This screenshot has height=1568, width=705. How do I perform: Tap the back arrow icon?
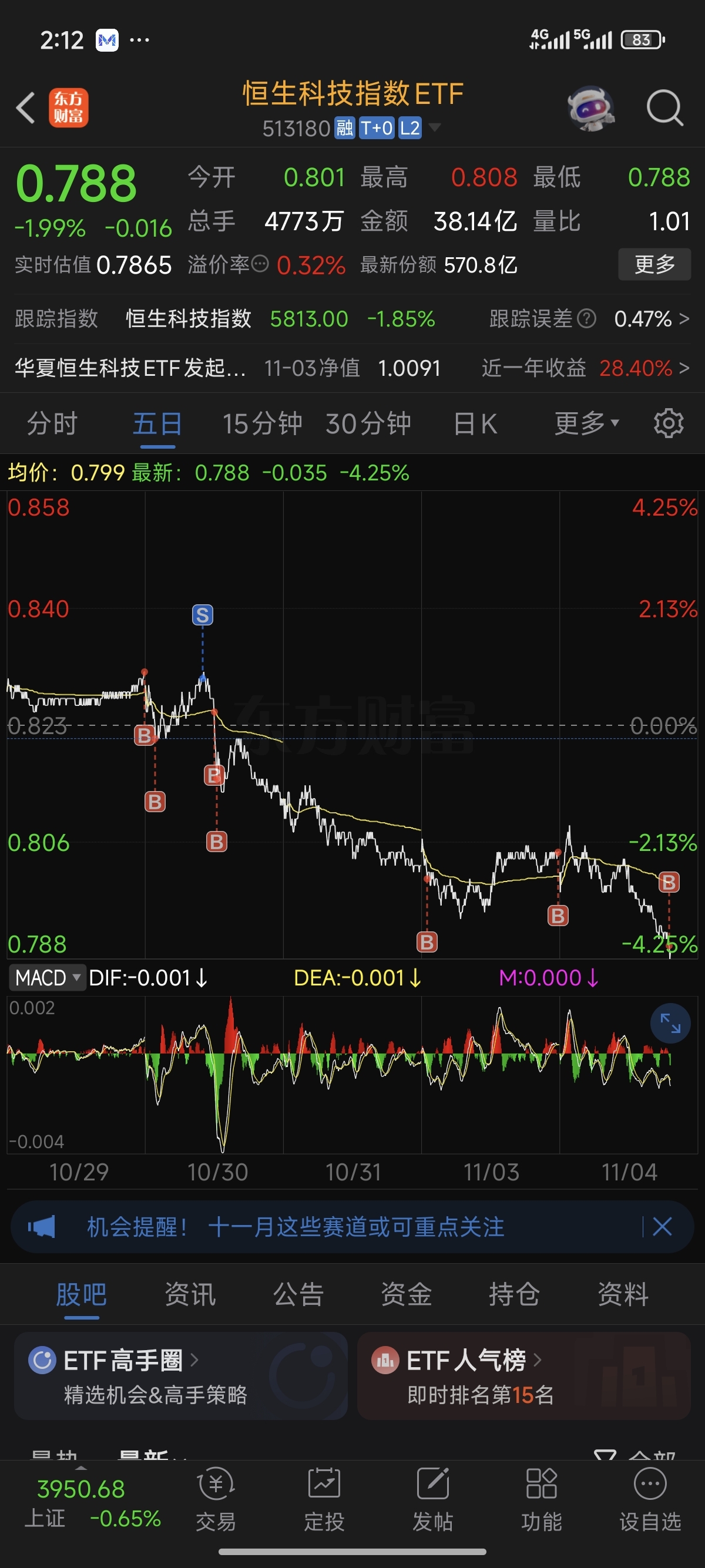point(26,108)
